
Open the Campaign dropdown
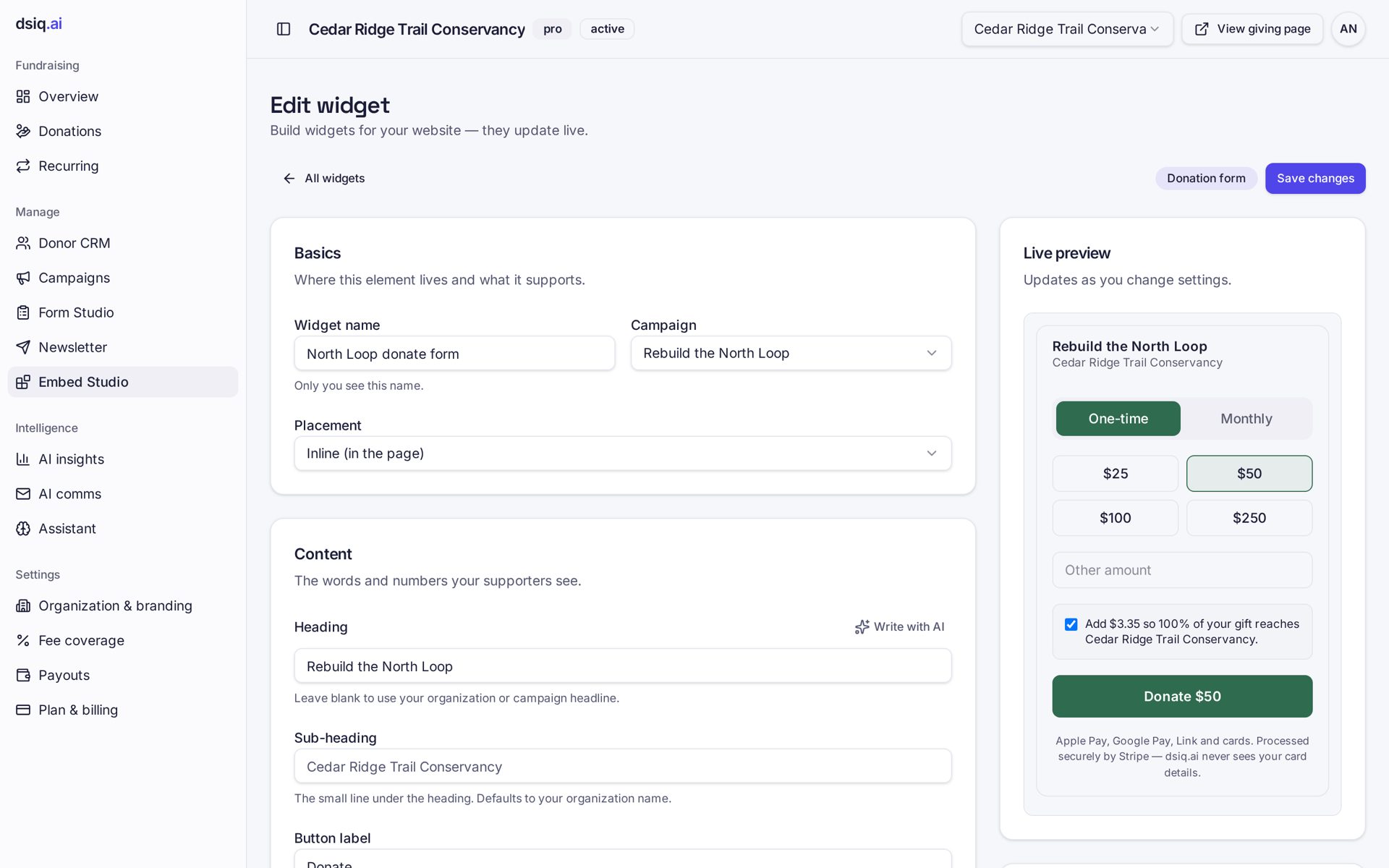[x=791, y=353]
